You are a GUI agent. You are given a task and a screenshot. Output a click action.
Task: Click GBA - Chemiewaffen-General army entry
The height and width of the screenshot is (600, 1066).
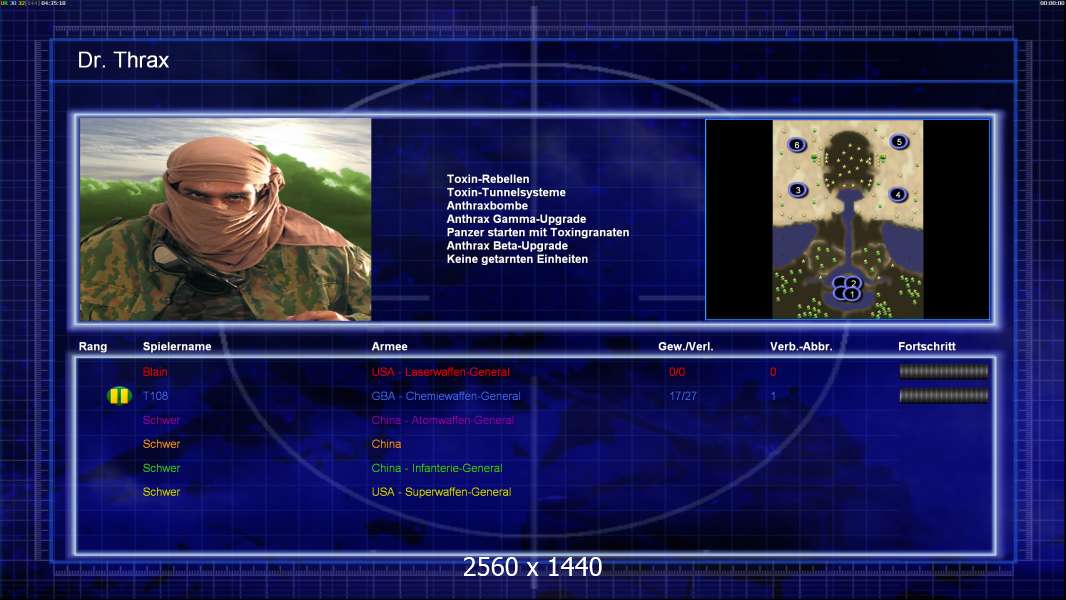[446, 396]
